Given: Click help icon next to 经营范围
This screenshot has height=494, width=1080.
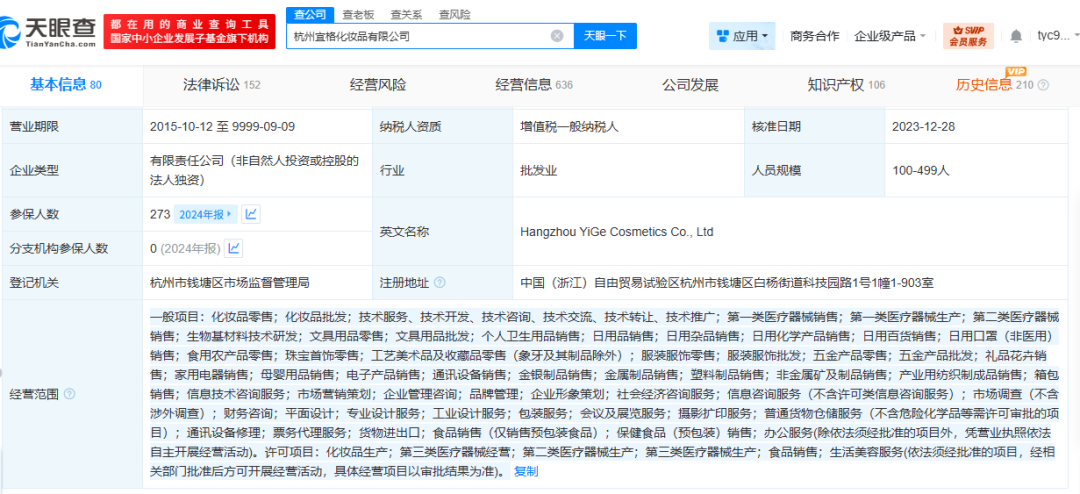Looking at the screenshot, I should pyautogui.click(x=69, y=394).
